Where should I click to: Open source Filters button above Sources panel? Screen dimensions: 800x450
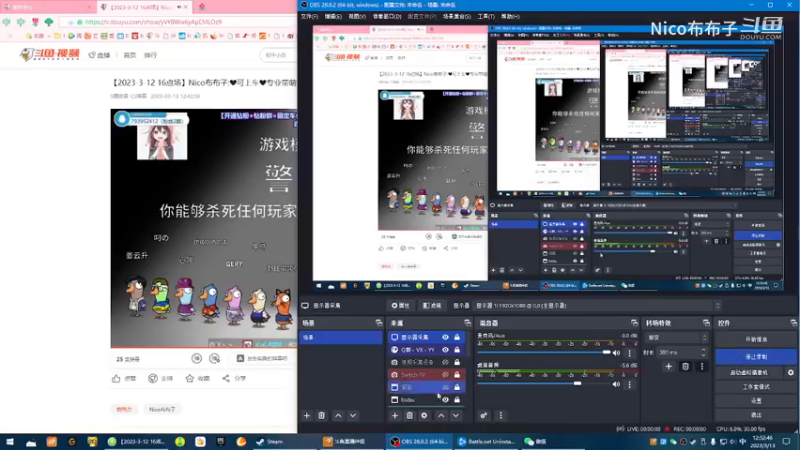point(432,306)
